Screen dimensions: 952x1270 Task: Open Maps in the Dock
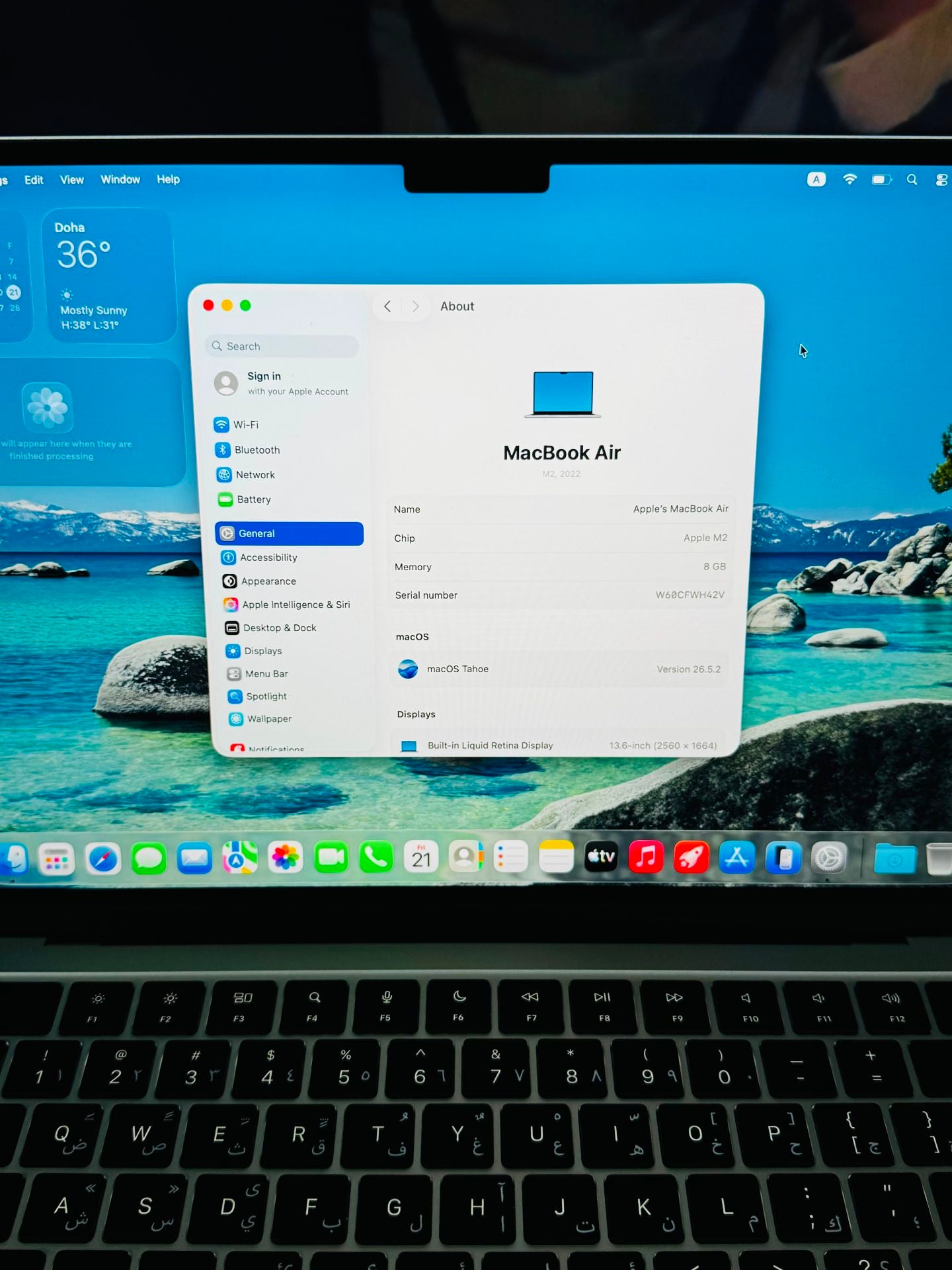(x=240, y=858)
